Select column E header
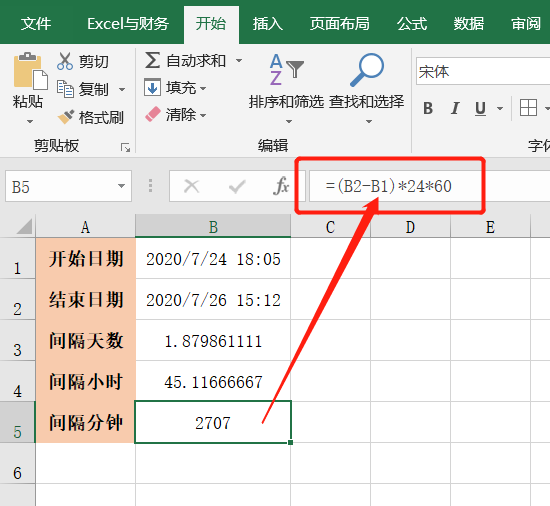The image size is (550, 506). click(490, 227)
